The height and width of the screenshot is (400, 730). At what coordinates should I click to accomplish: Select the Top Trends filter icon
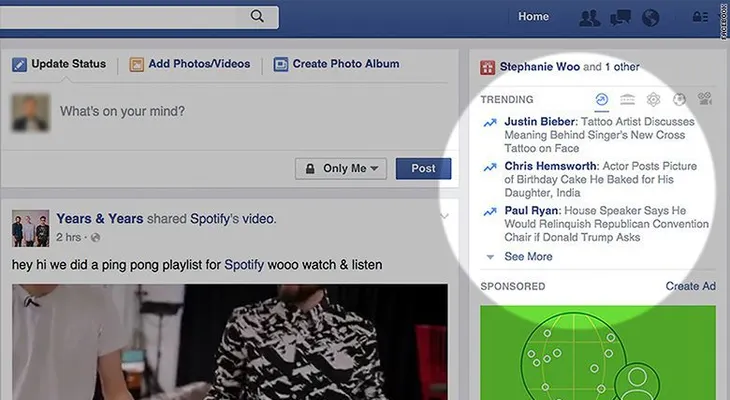[x=602, y=99]
